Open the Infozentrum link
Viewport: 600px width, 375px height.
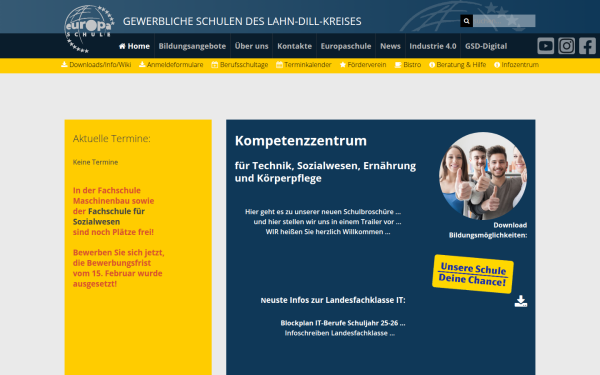point(517,65)
